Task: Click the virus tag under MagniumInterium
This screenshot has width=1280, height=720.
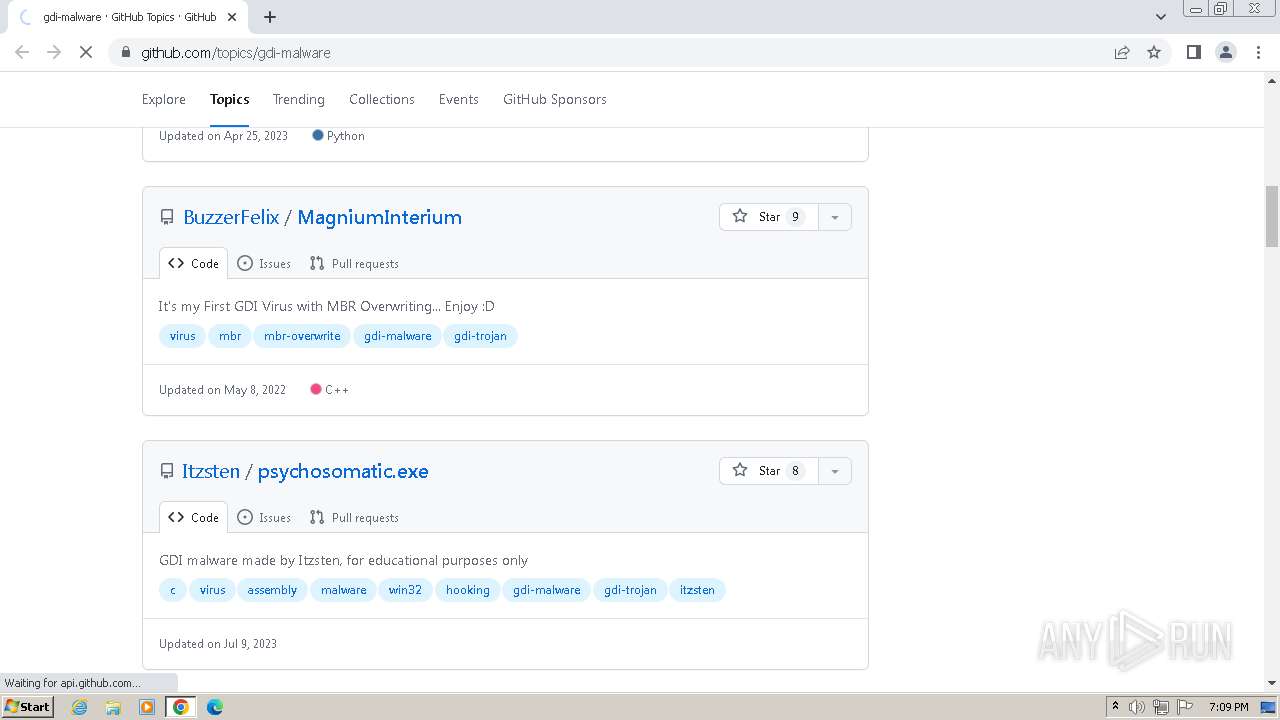Action: coord(183,336)
